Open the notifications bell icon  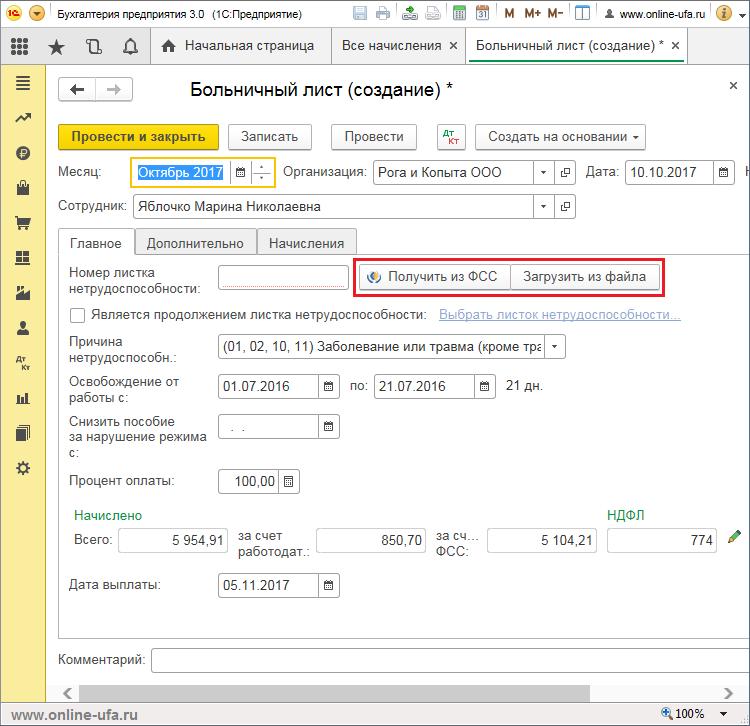[x=130, y=46]
